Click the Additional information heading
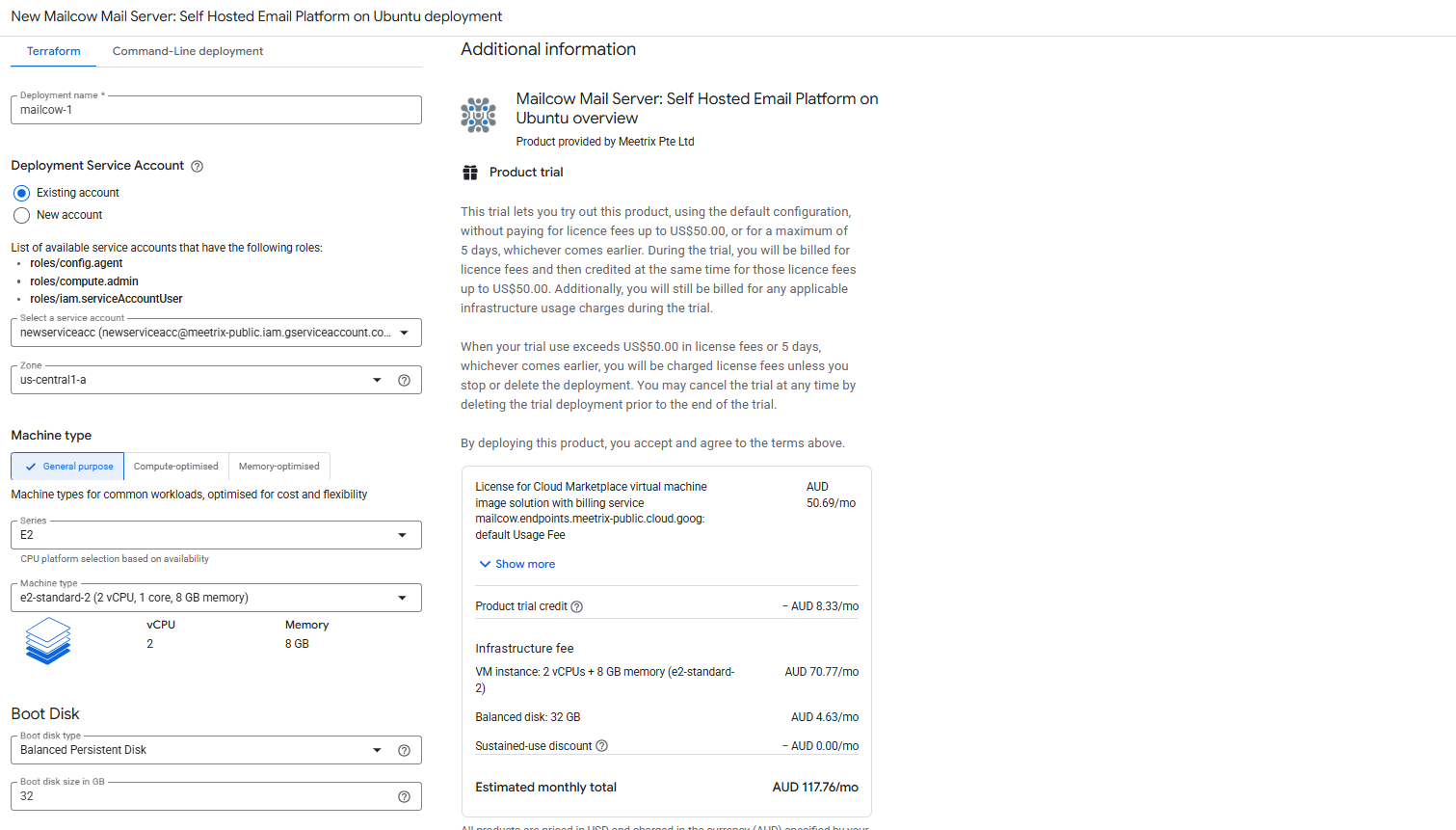The height and width of the screenshot is (830, 1456). [x=548, y=49]
